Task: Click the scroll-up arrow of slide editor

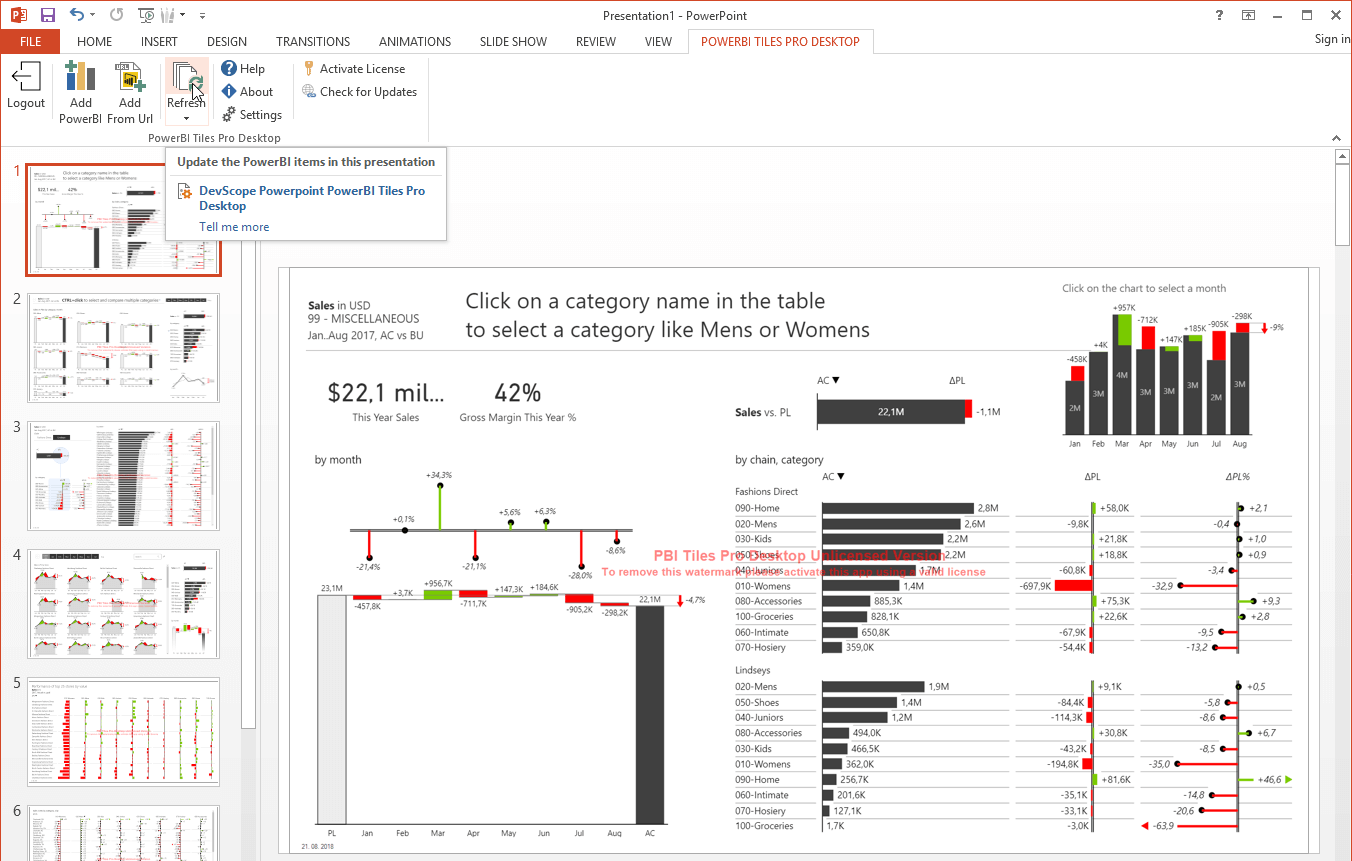Action: coord(1342,157)
